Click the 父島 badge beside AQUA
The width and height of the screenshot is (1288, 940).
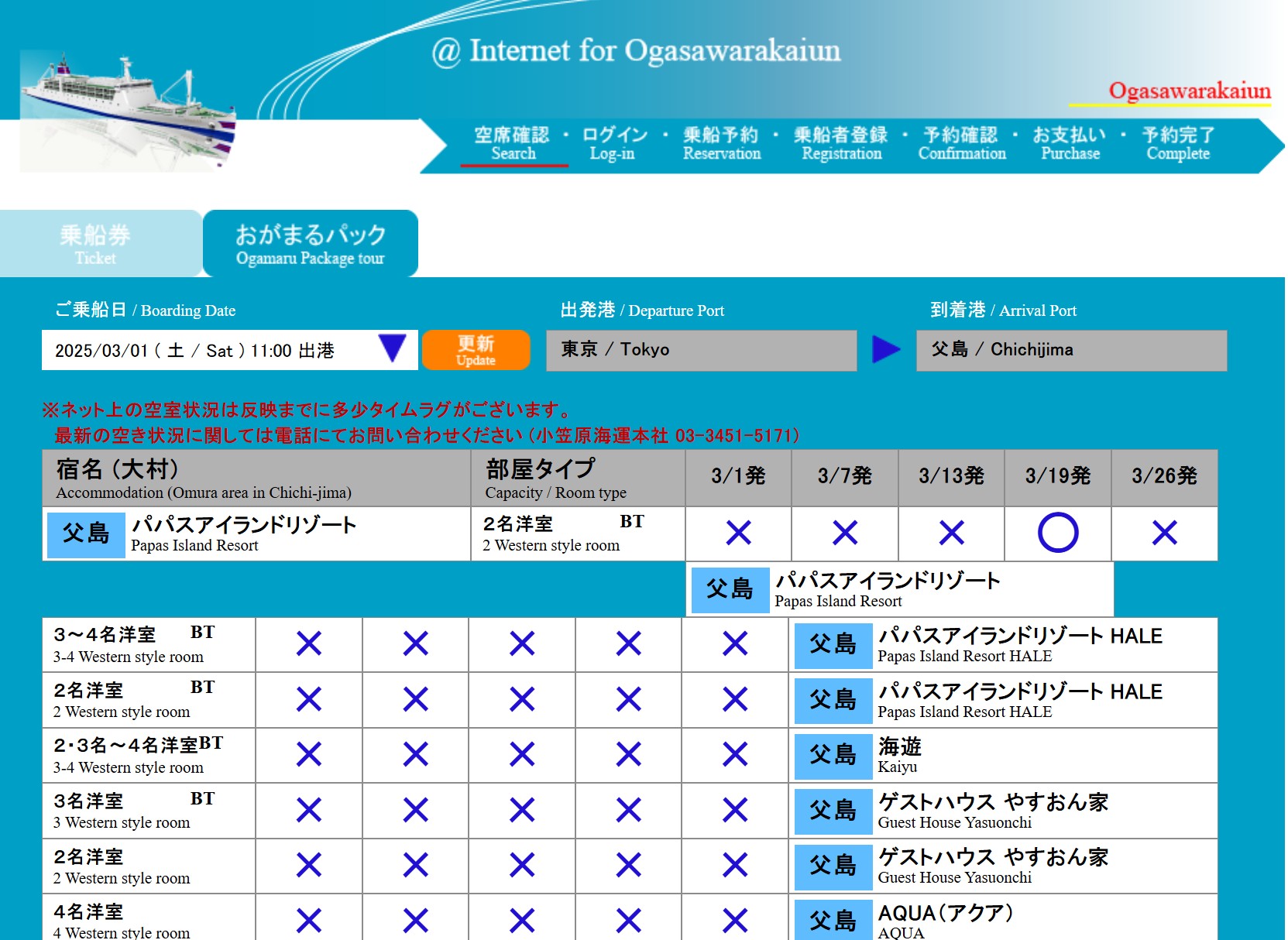coord(833,920)
